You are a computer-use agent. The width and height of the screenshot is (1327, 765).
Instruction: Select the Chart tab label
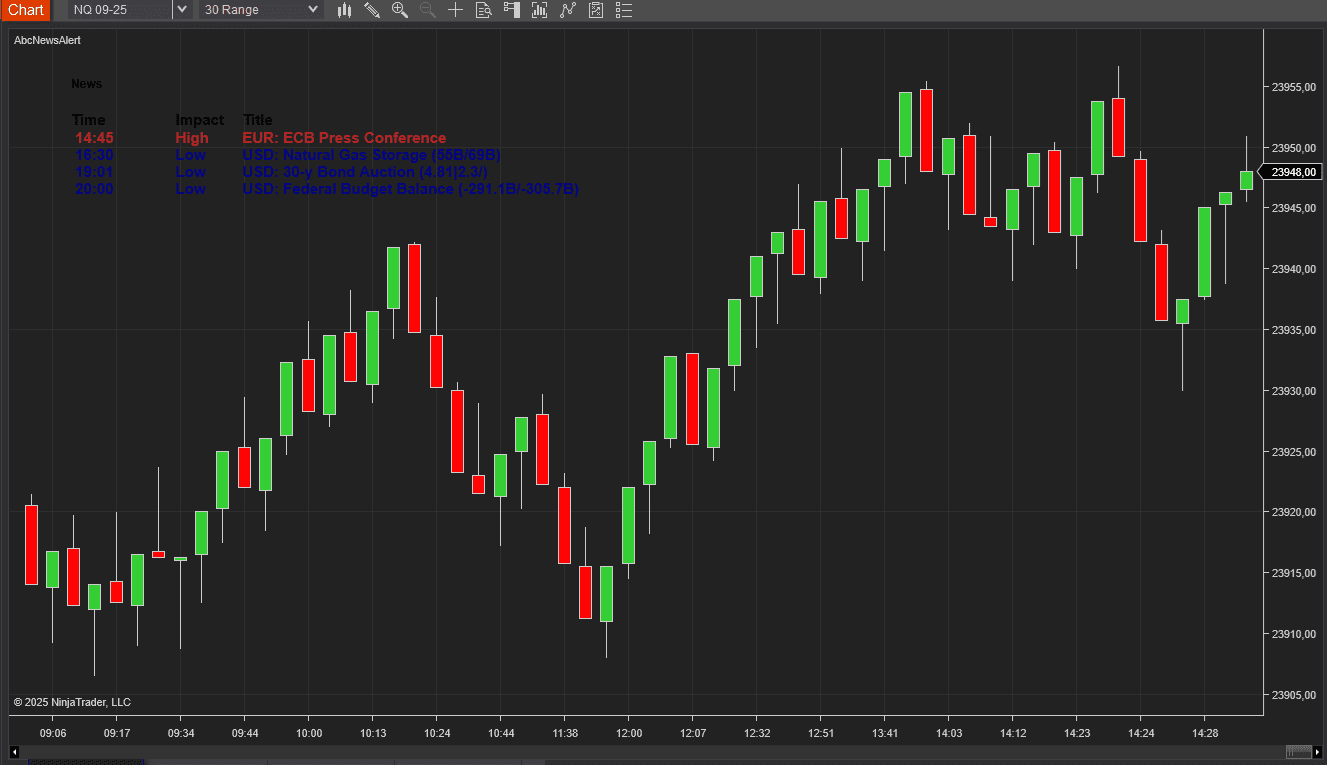[25, 10]
